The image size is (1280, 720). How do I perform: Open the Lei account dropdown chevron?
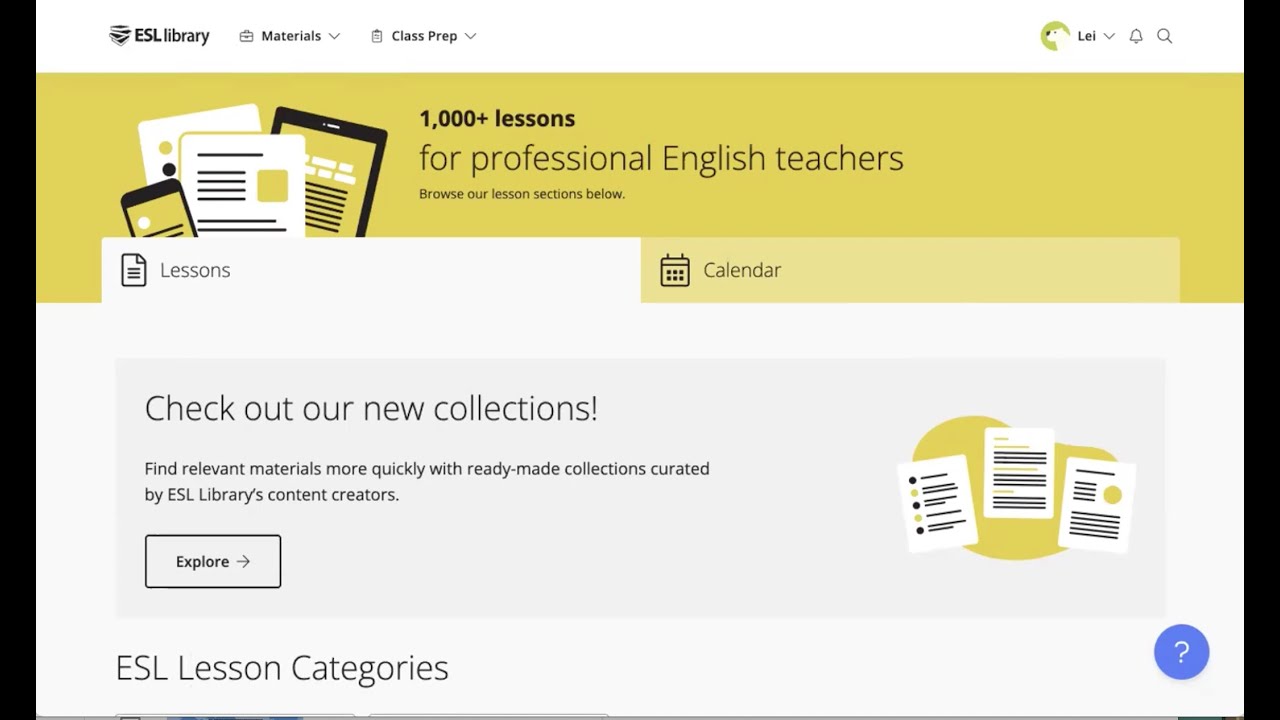coord(1109,36)
